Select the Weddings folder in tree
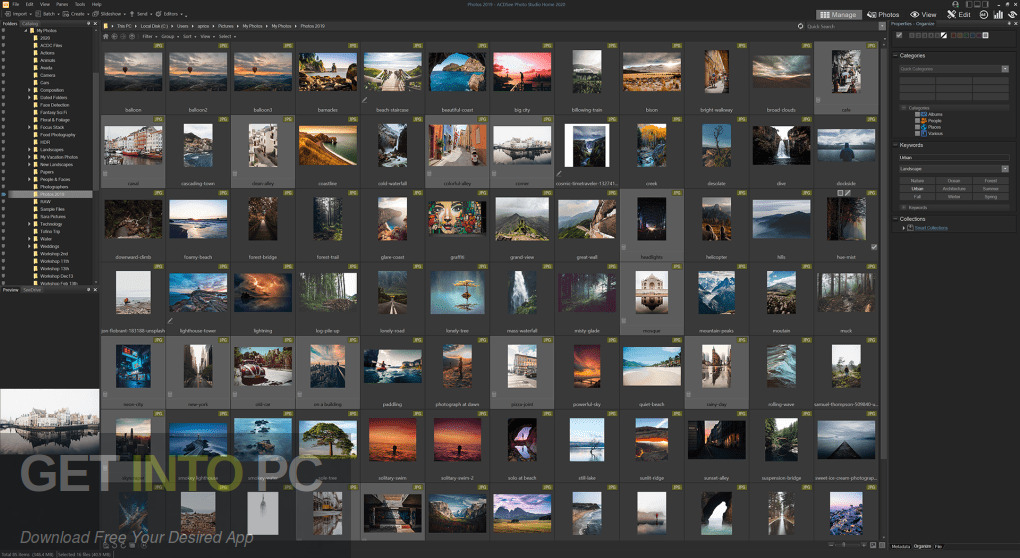This screenshot has height=558, width=1020. 49,246
